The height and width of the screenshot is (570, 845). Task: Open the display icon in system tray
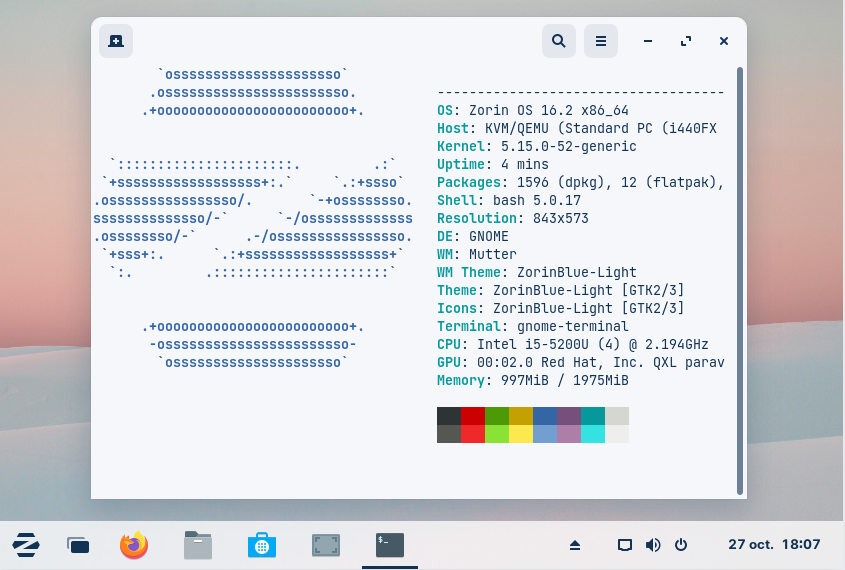pyautogui.click(x=625, y=545)
